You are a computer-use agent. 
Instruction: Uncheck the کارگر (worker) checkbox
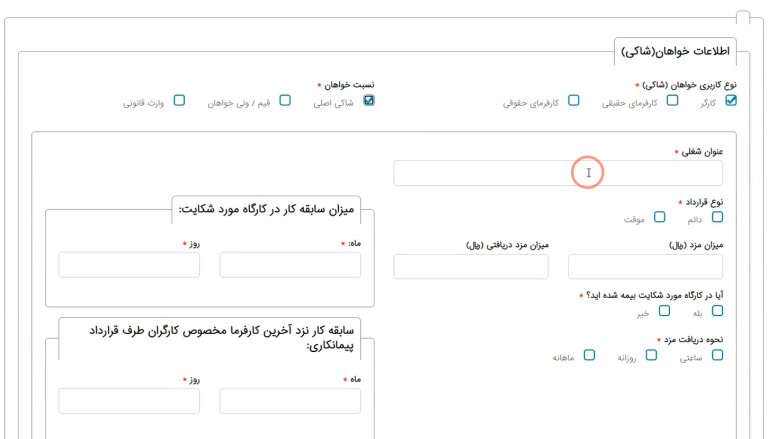(730, 100)
